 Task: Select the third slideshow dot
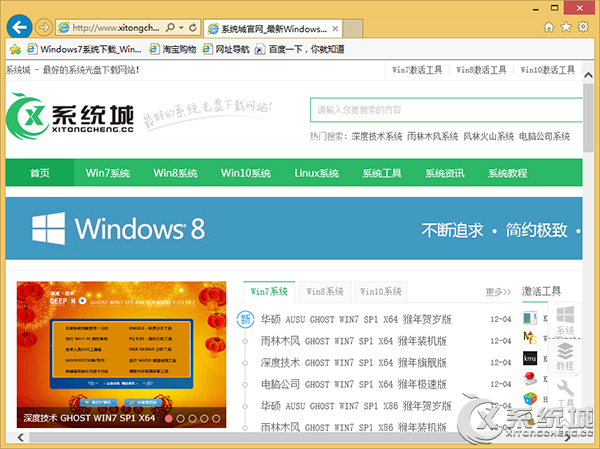click(x=192, y=418)
